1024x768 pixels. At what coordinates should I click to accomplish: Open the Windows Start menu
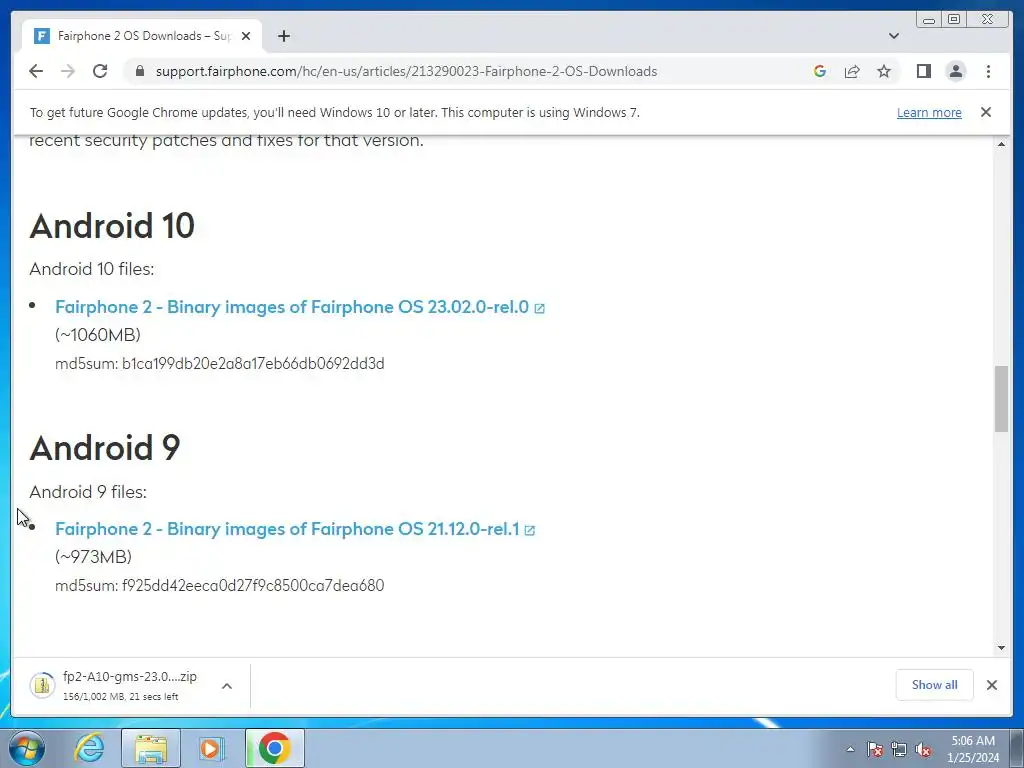tap(27, 748)
